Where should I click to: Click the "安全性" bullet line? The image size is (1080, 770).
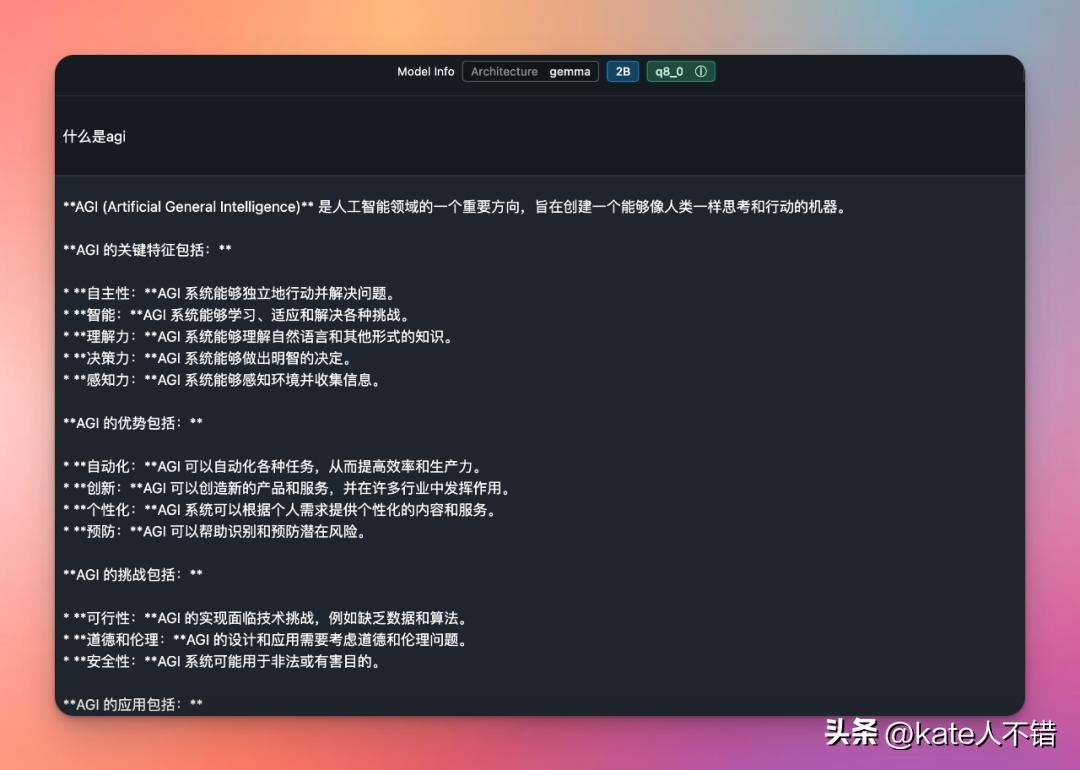tap(222, 662)
